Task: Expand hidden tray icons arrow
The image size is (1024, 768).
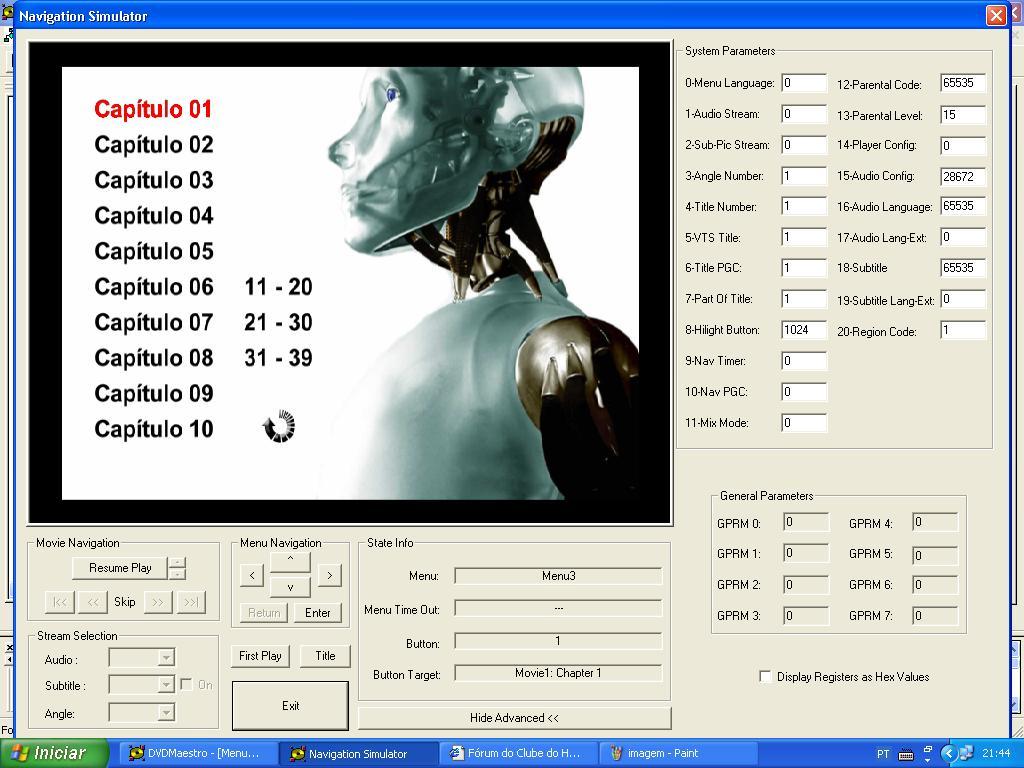Action: pos(950,754)
